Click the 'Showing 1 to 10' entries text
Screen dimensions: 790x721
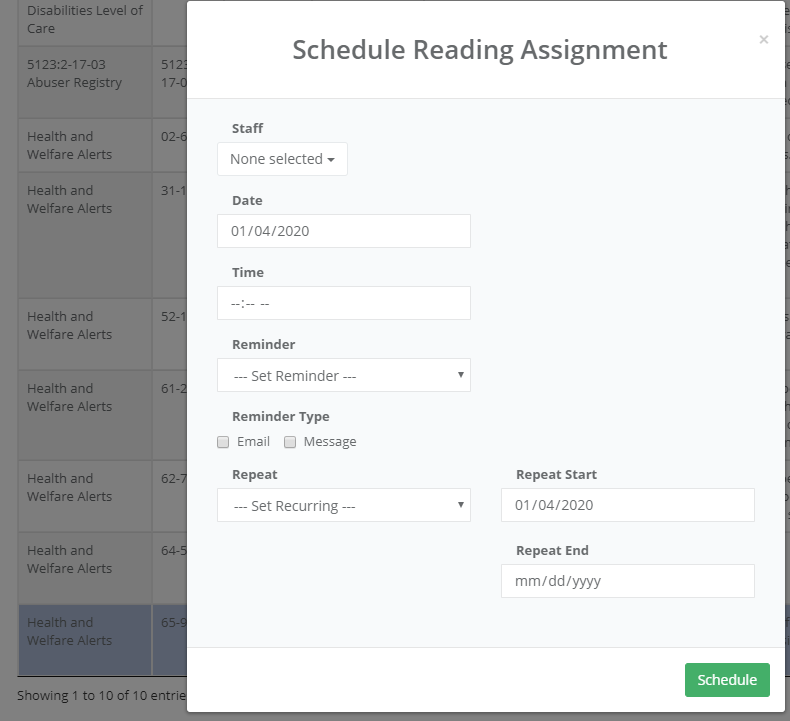pyautogui.click(x=101, y=695)
